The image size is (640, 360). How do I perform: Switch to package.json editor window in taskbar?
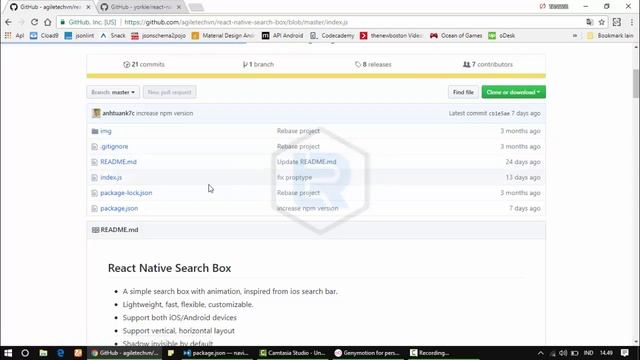(x=216, y=353)
